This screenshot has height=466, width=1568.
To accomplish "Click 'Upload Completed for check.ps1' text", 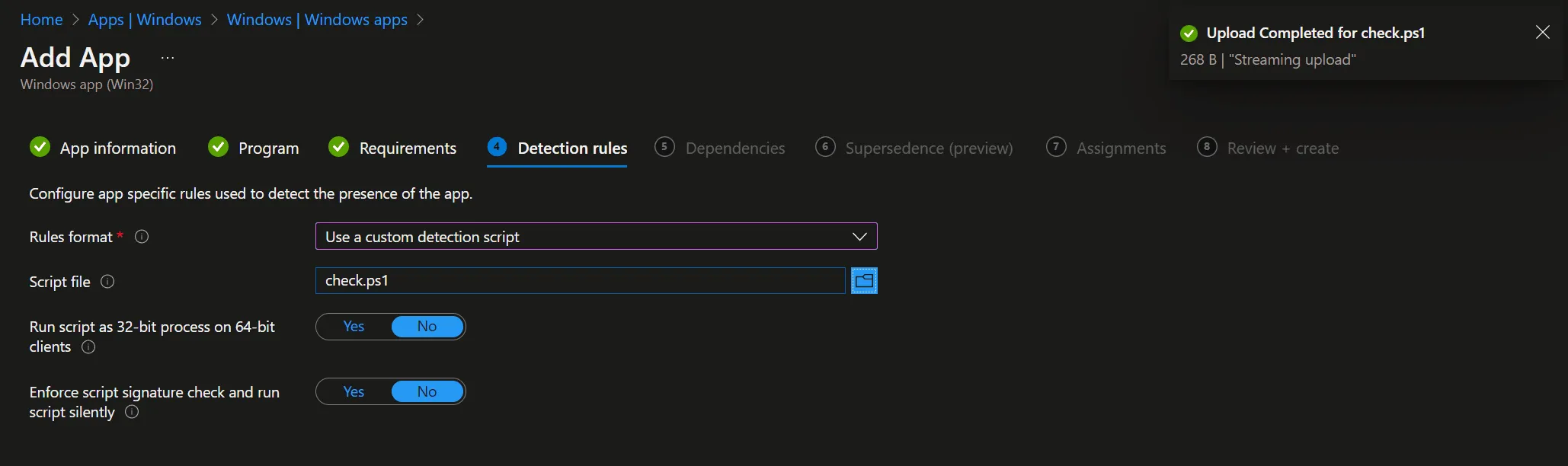I will [x=1316, y=34].
